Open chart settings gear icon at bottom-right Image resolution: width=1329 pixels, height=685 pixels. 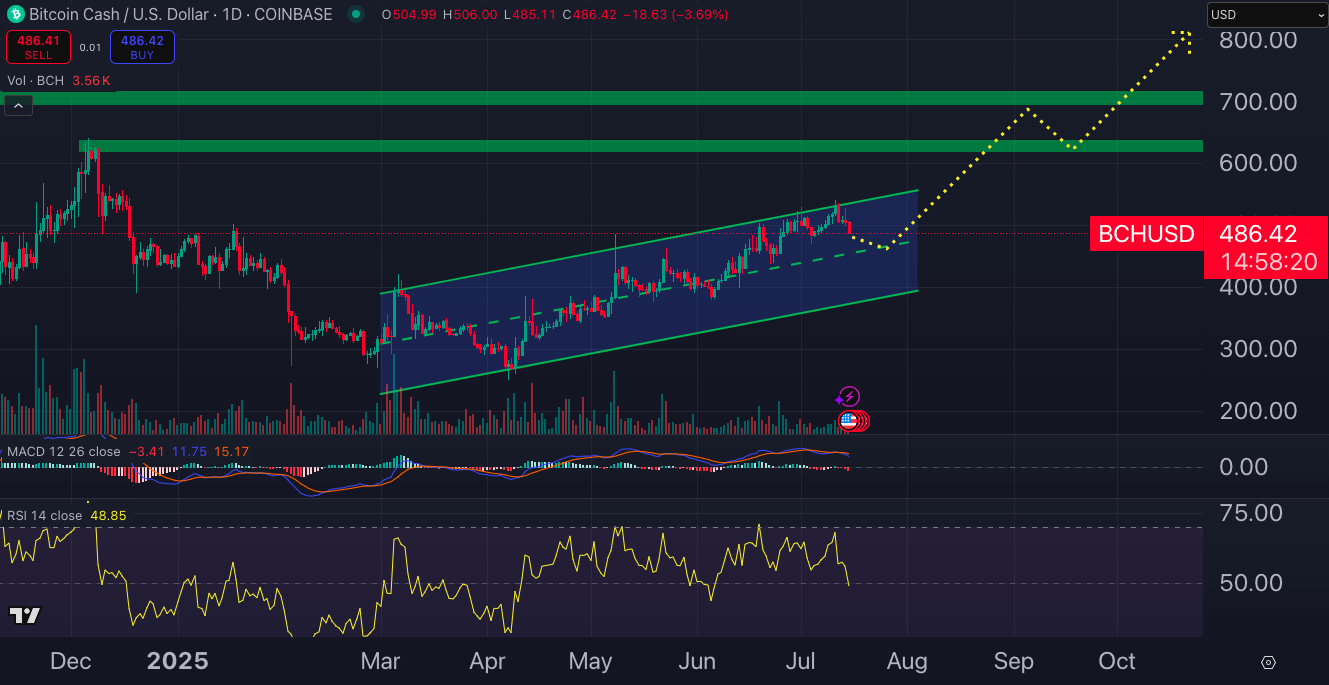[1268, 662]
